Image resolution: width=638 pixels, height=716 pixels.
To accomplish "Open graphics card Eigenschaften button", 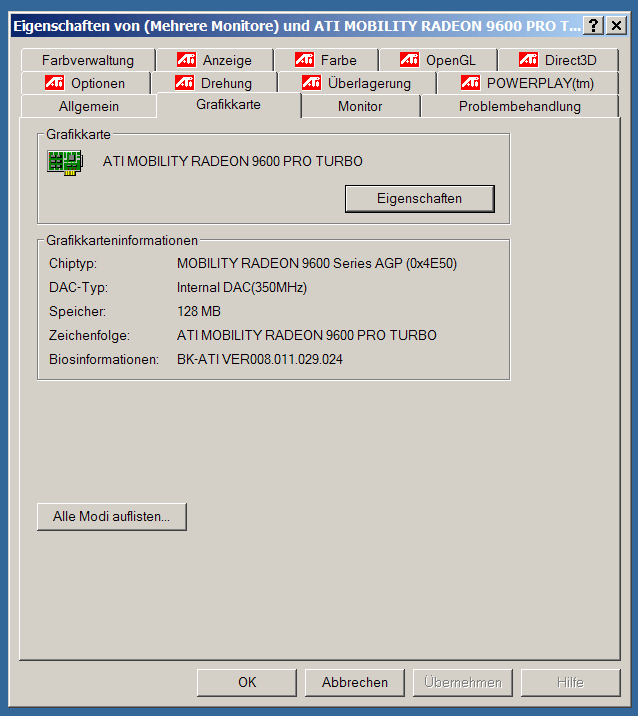I will (x=420, y=199).
